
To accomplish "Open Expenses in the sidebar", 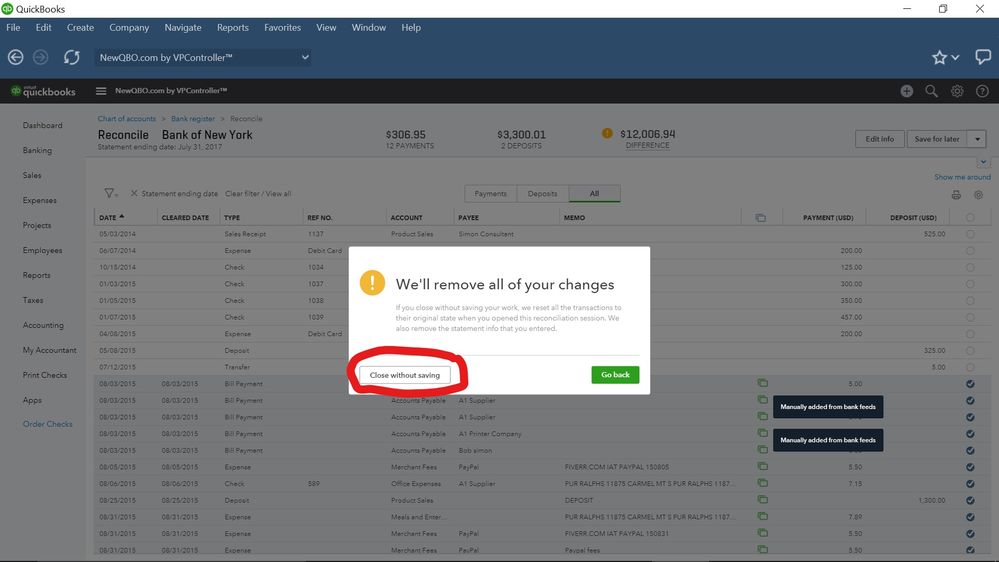I will coord(40,200).
